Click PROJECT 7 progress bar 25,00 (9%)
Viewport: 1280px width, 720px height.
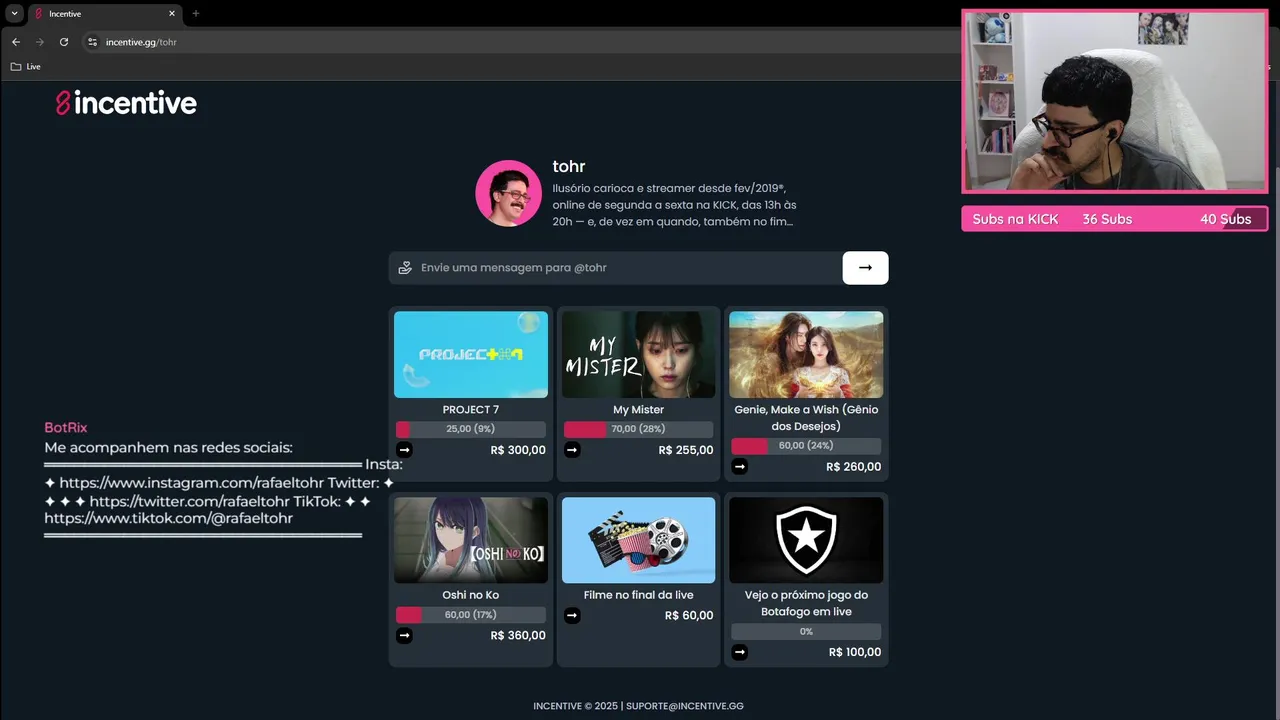[x=471, y=429]
